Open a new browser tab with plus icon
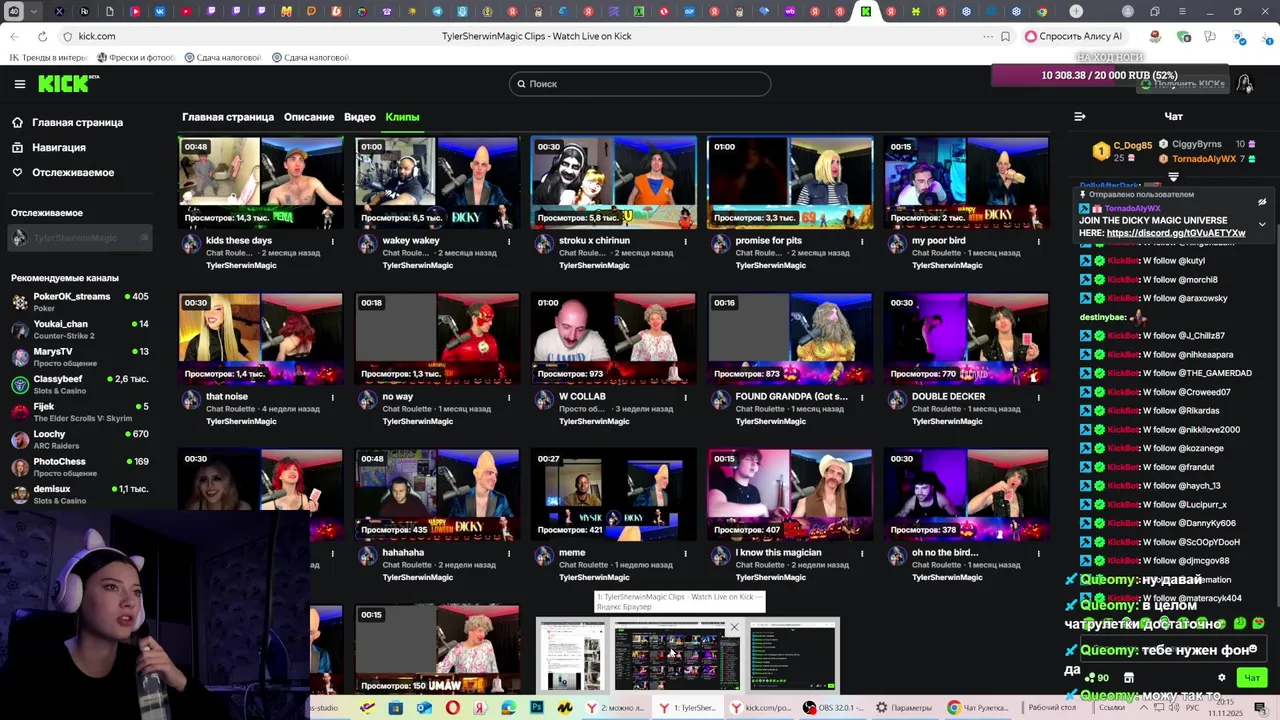 tap(1076, 12)
